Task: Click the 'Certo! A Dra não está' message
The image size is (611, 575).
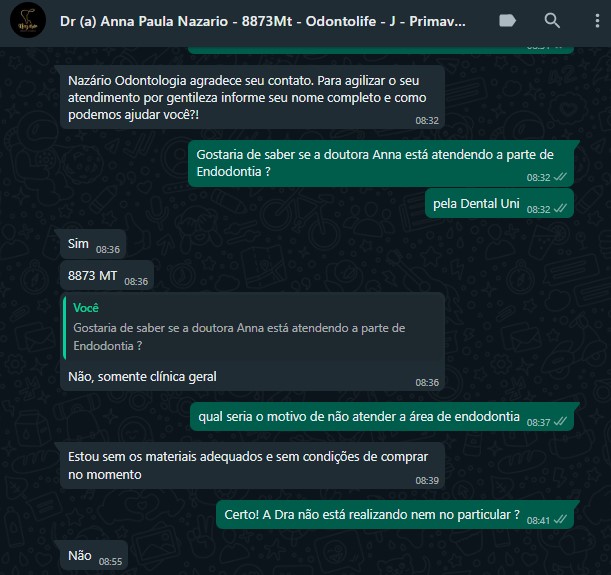Action: coord(395,515)
